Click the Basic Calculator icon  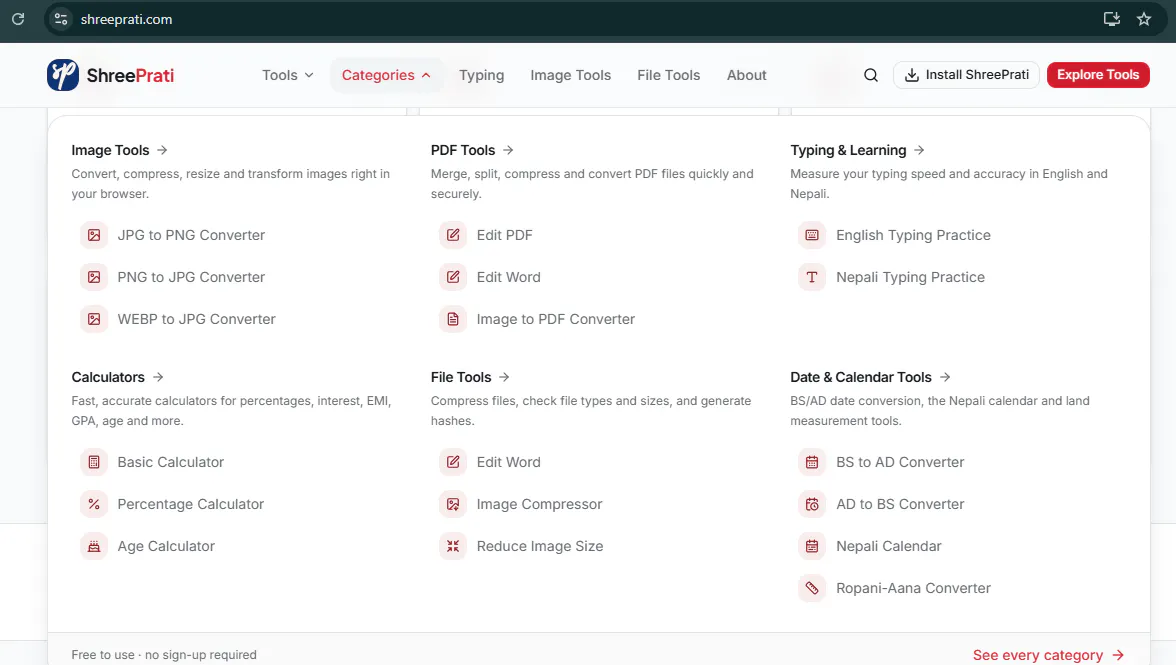coord(94,463)
